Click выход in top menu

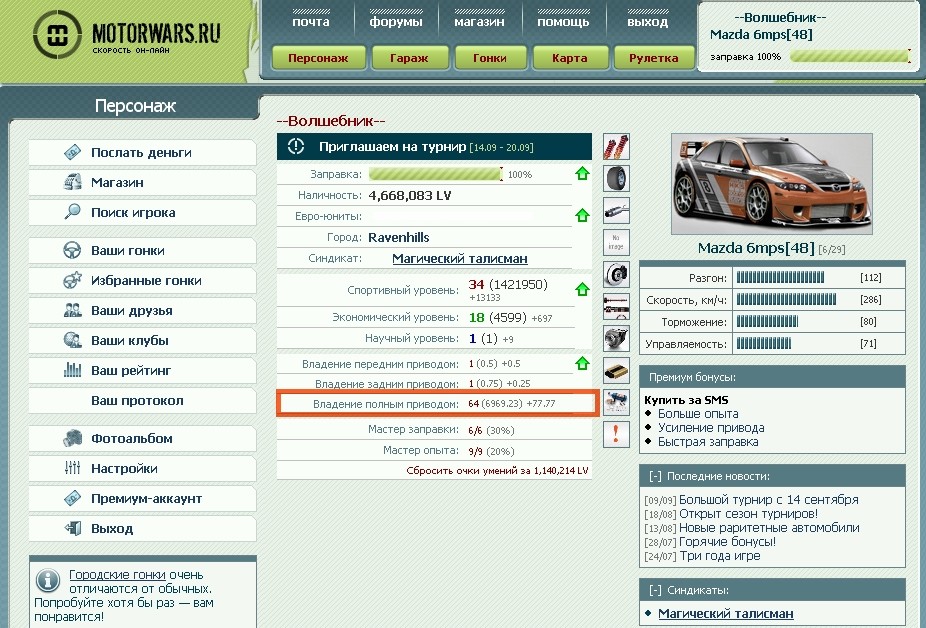point(648,22)
